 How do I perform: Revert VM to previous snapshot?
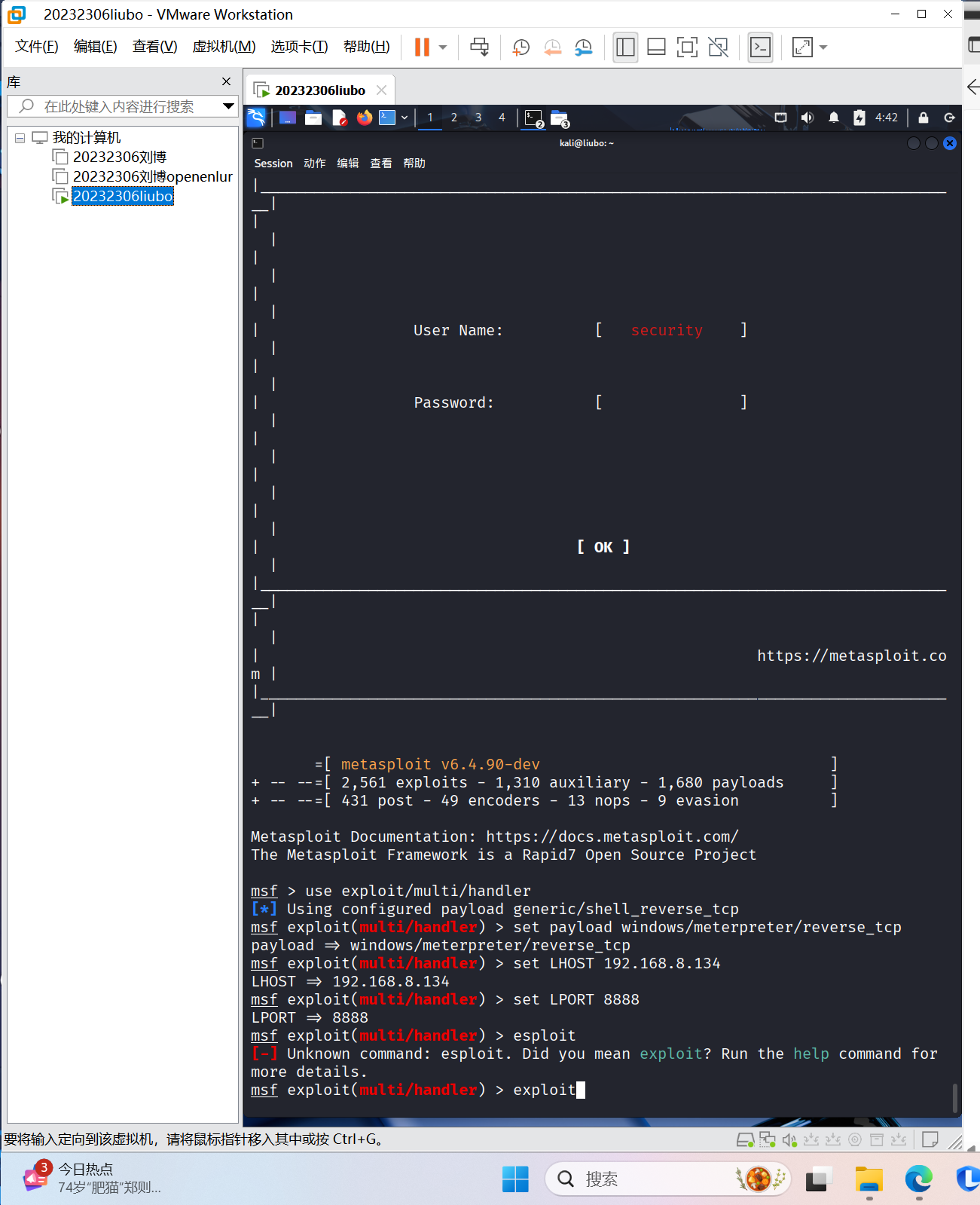click(552, 47)
